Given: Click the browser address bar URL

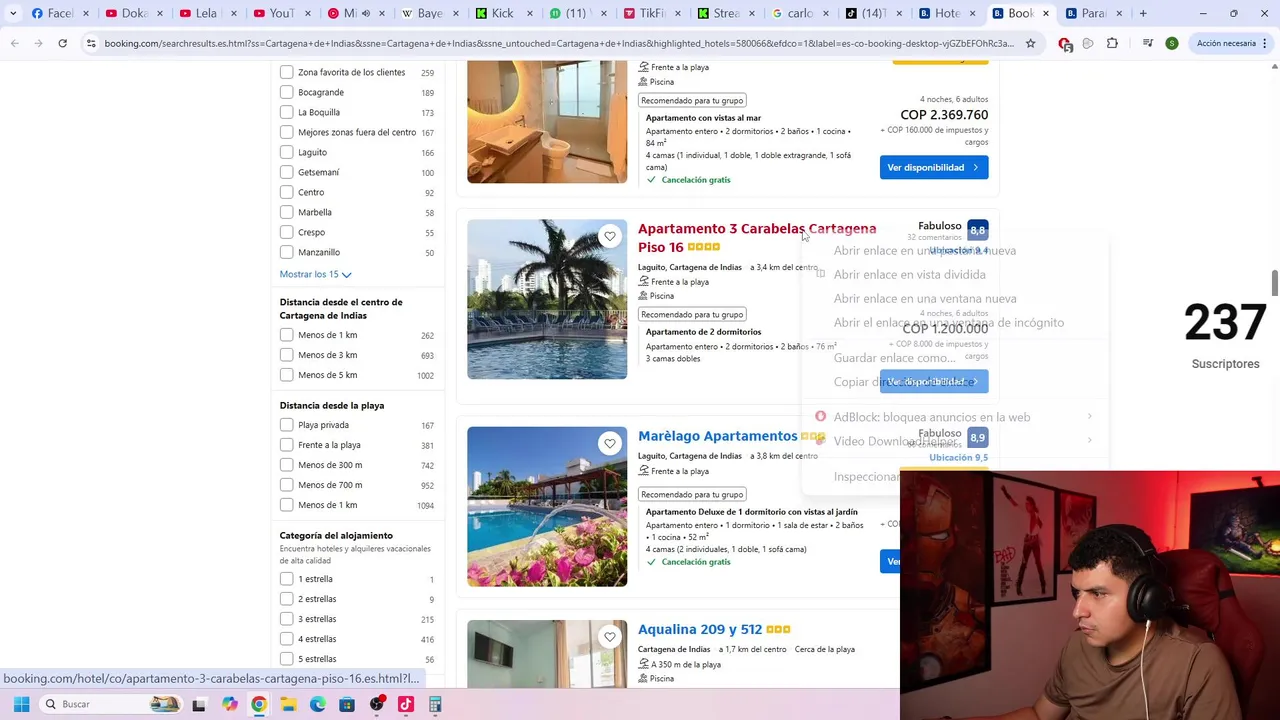Looking at the screenshot, I should [558, 43].
